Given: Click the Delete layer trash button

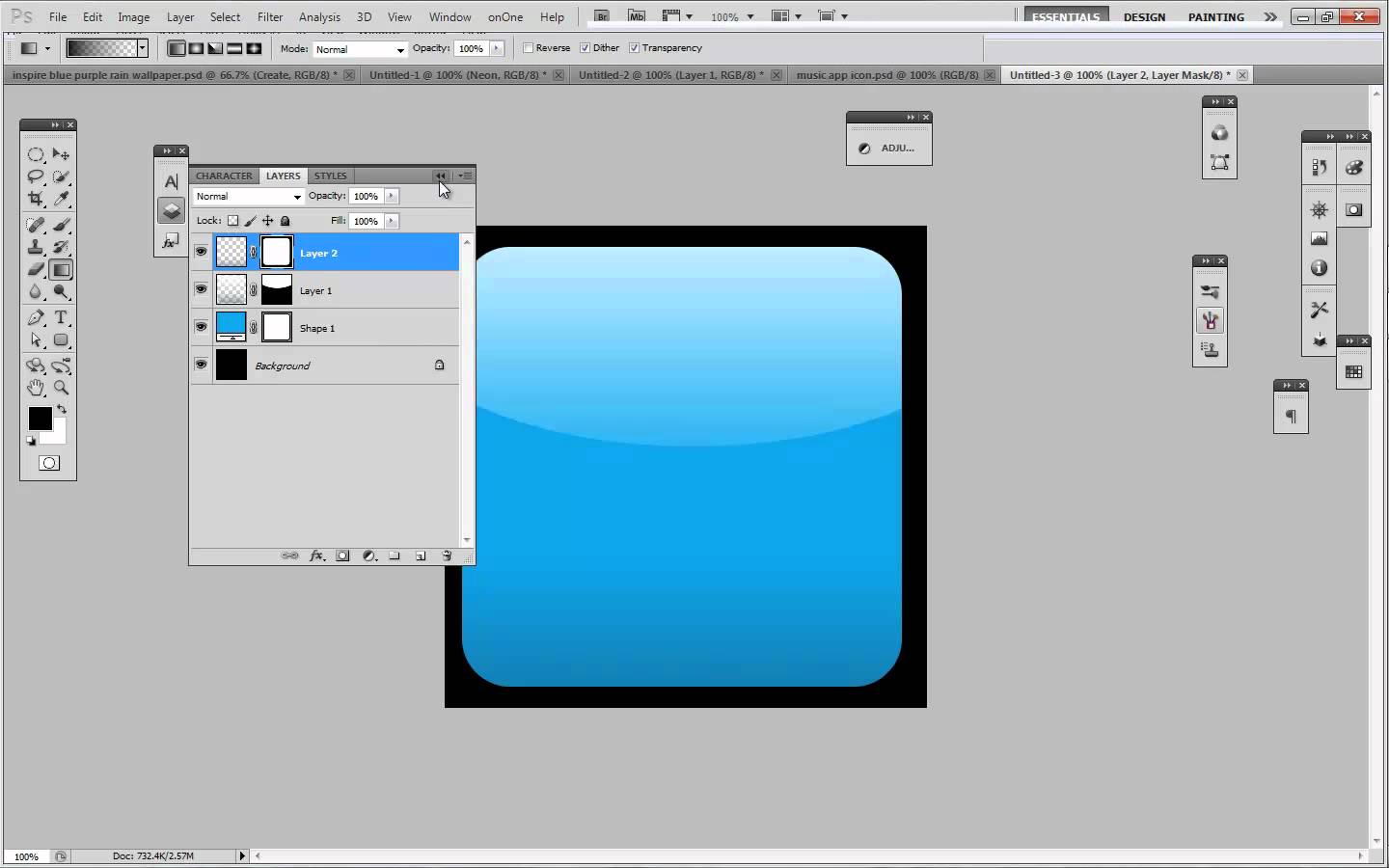Looking at the screenshot, I should pos(447,556).
